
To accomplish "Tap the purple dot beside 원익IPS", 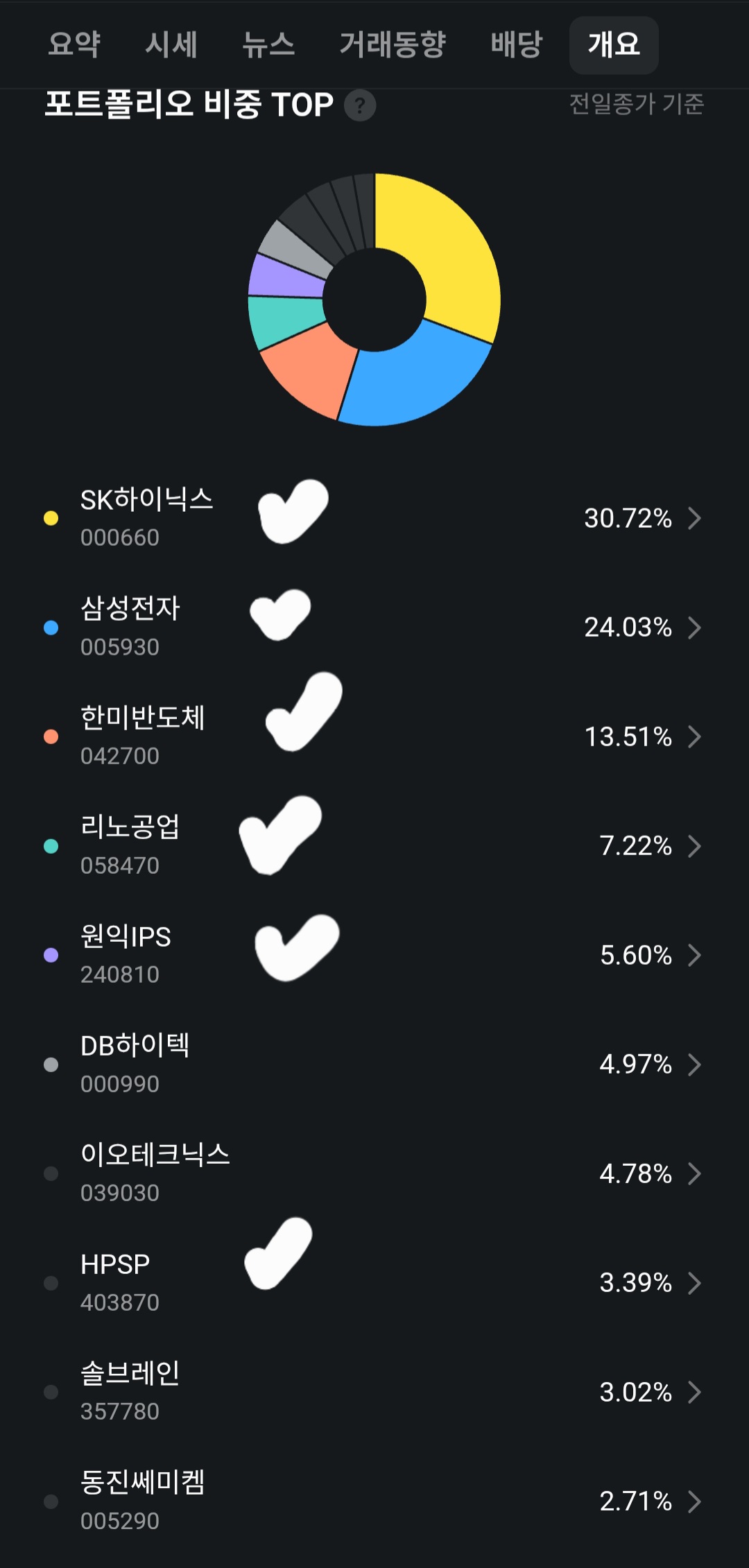I will pos(51,955).
